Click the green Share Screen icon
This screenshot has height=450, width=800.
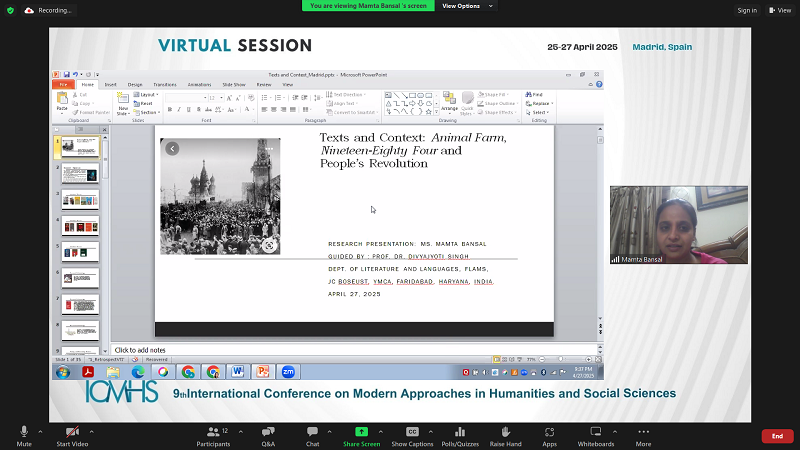coord(361,431)
